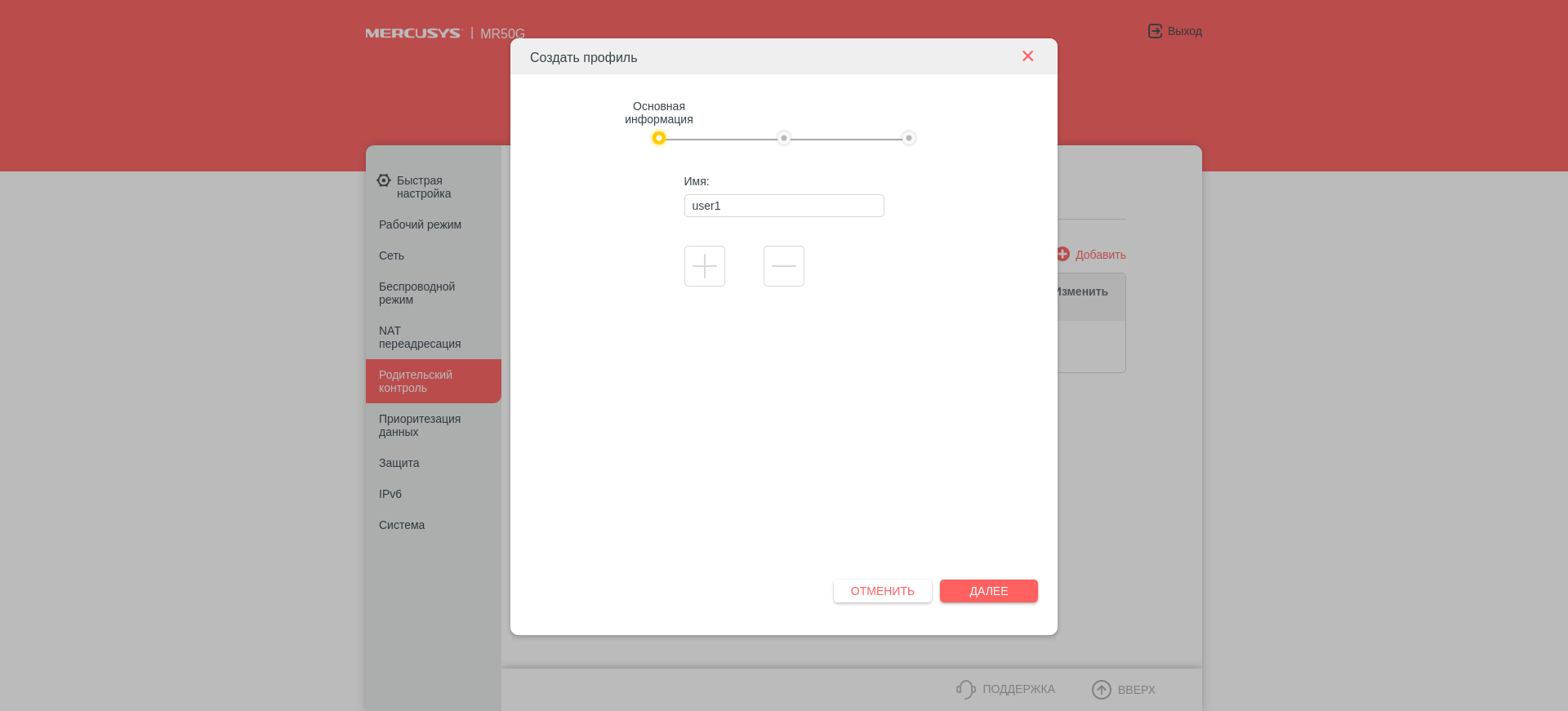This screenshot has width=1568, height=711.
Task: Click the Имя text input field
Action: coord(783,206)
